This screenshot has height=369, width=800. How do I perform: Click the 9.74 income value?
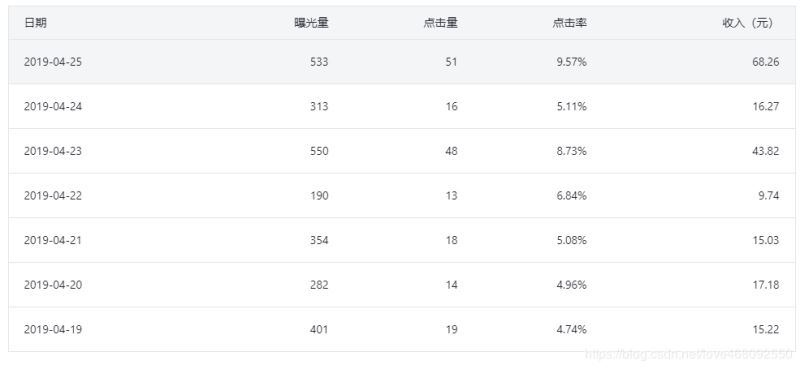click(x=768, y=196)
